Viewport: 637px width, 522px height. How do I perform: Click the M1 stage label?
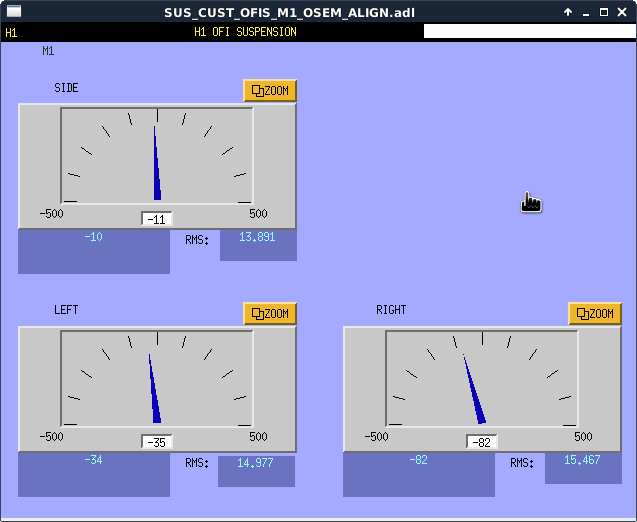pos(48,51)
